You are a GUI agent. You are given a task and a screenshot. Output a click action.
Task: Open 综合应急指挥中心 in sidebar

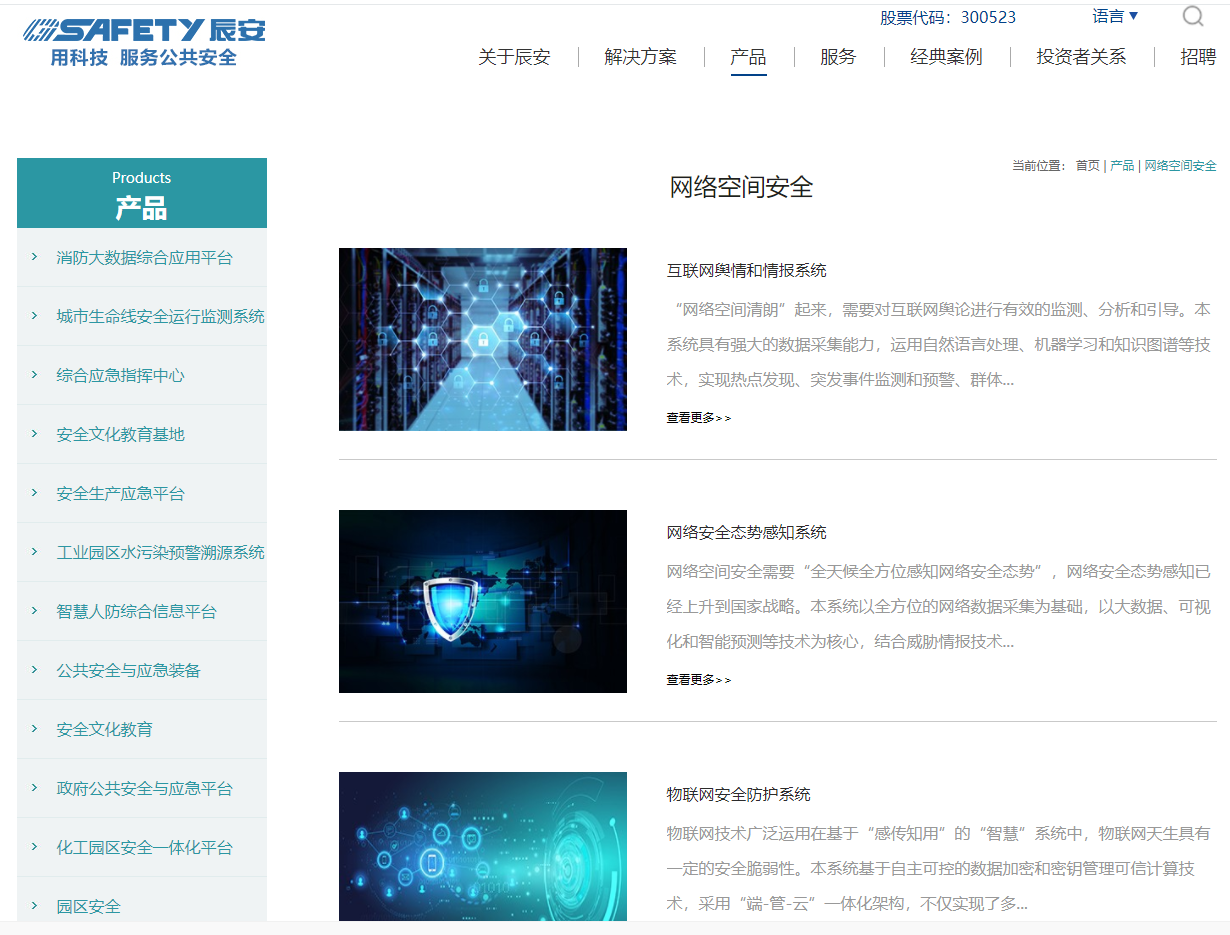(x=120, y=376)
